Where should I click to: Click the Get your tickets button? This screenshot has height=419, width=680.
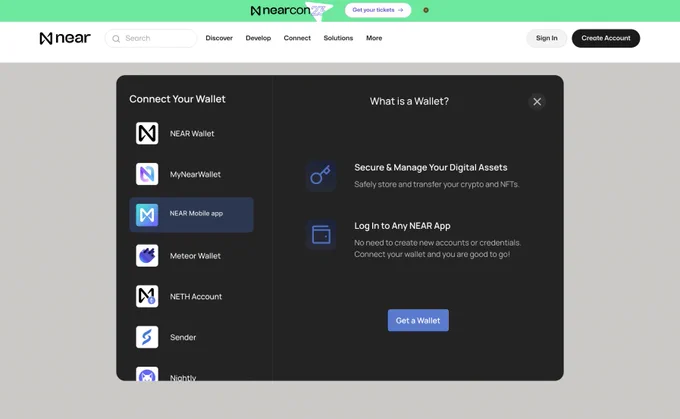[378, 10]
